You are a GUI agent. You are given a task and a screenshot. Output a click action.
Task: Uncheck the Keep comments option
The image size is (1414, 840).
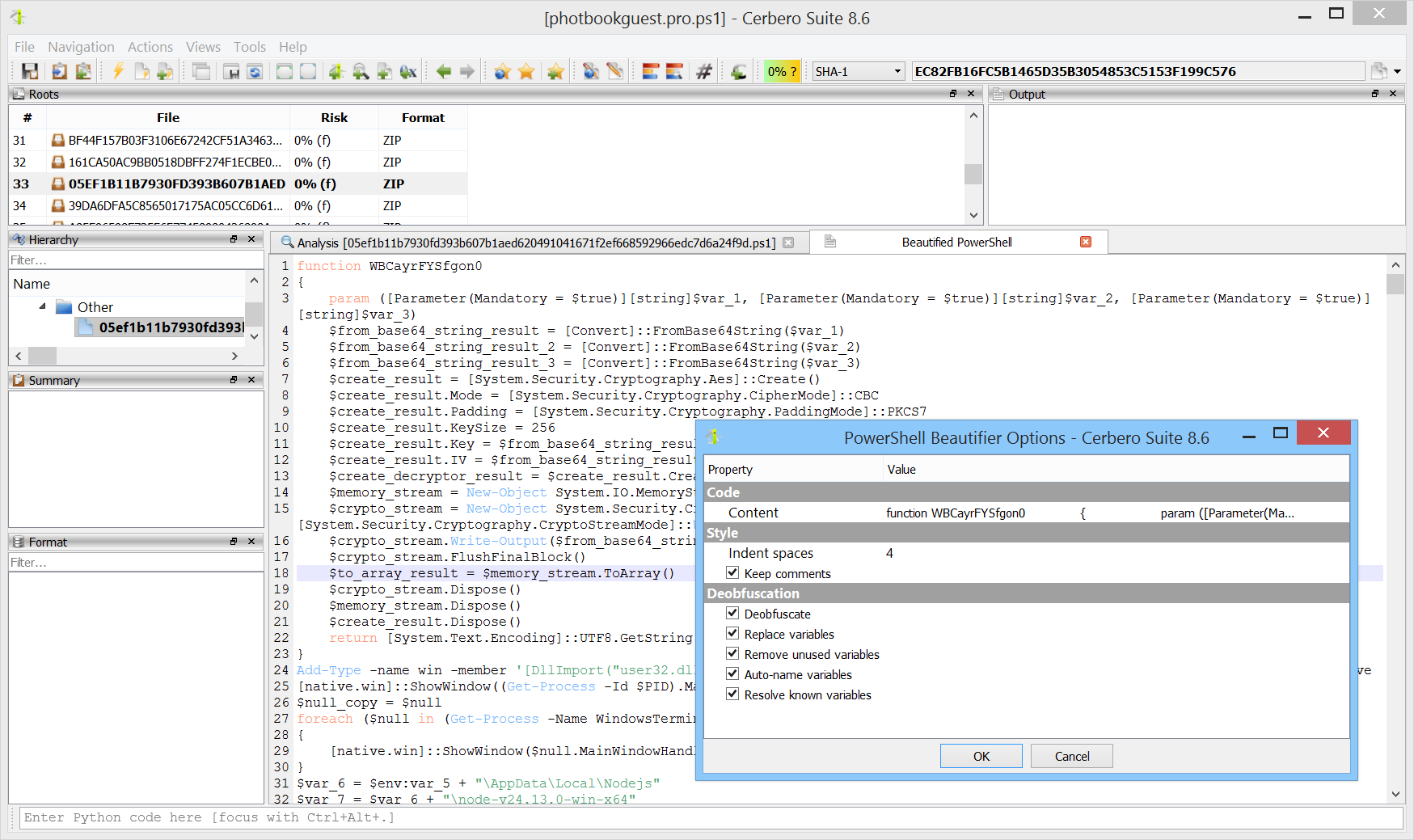coord(732,573)
